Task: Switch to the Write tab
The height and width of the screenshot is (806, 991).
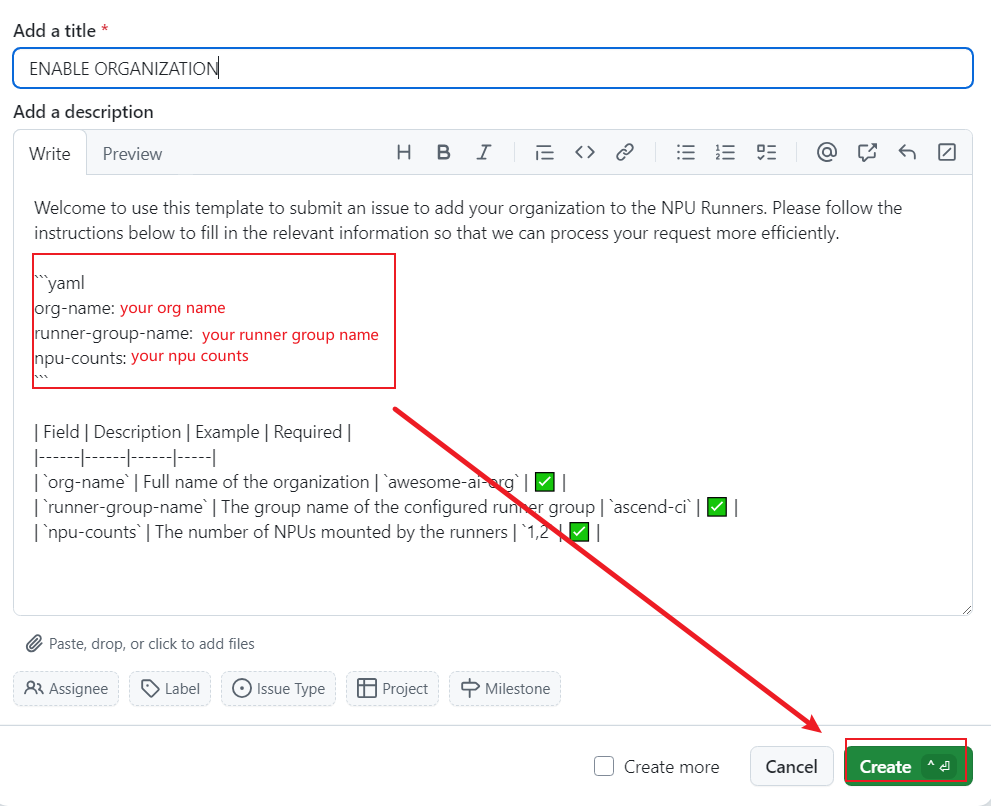Action: point(50,154)
